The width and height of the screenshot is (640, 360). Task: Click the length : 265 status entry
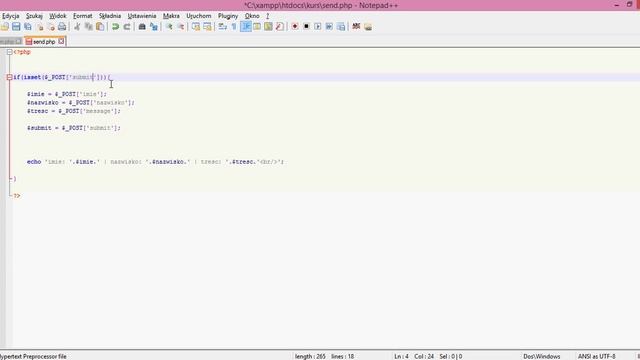pyautogui.click(x=310, y=356)
